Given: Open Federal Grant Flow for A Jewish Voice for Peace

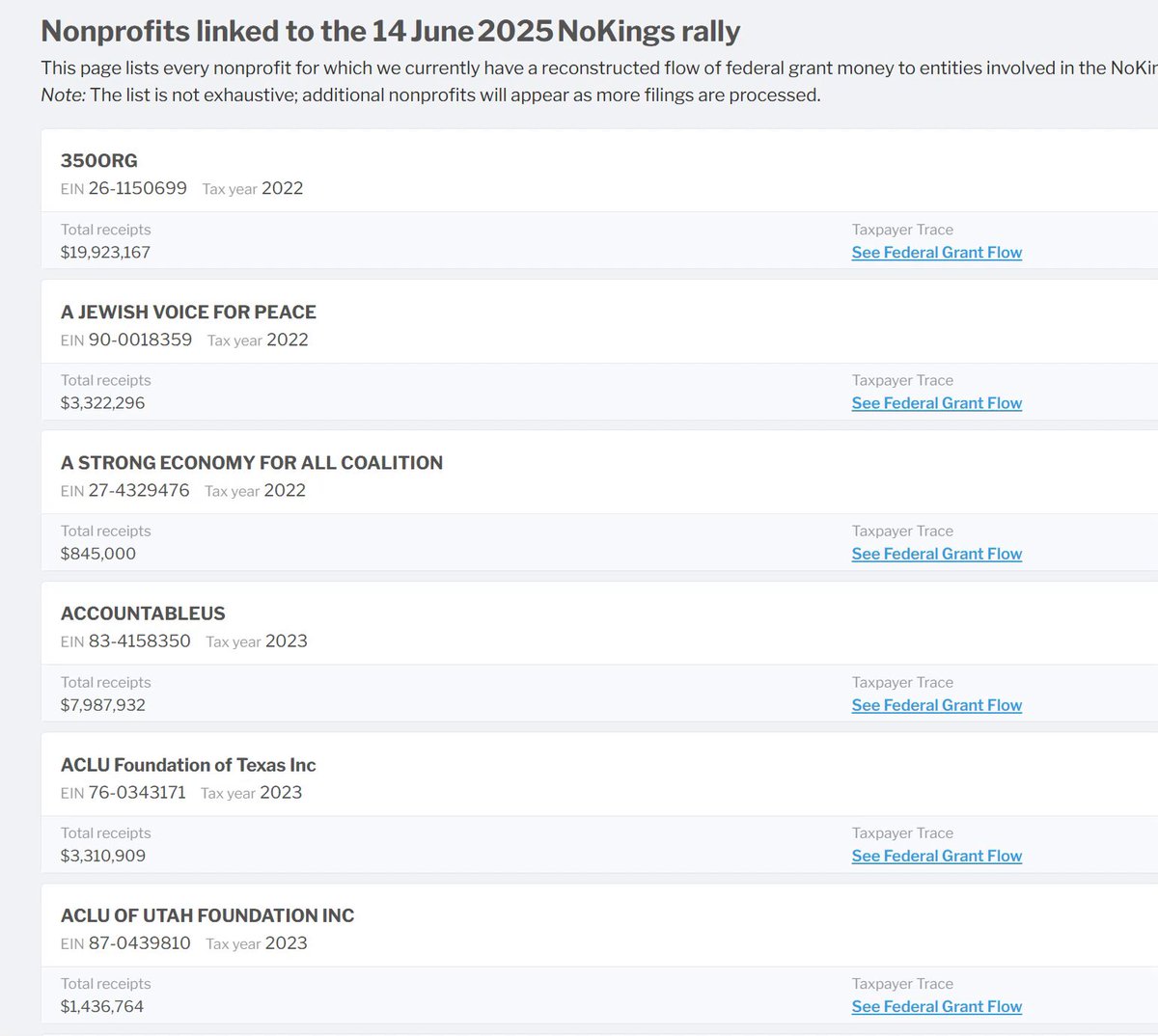Looking at the screenshot, I should (x=936, y=403).
